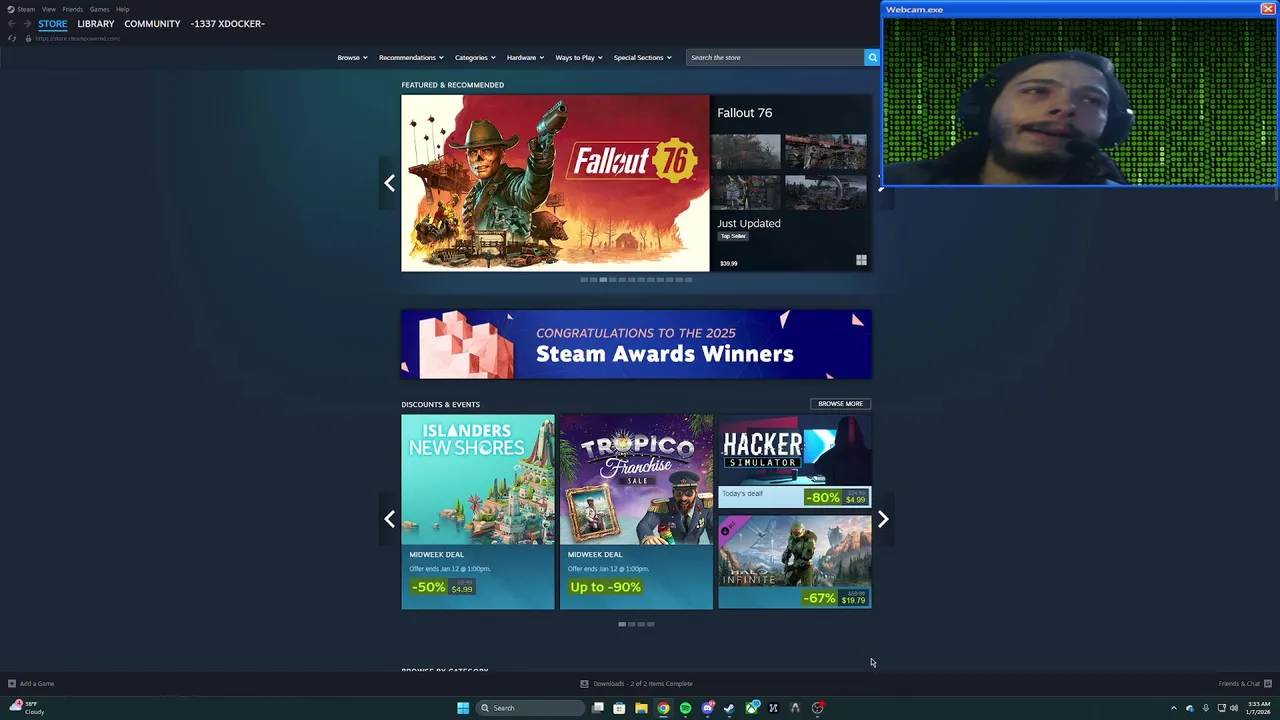Image resolution: width=1280 pixels, height=720 pixels.
Task: Switch to the COMMUNITY tab
Action: [152, 24]
